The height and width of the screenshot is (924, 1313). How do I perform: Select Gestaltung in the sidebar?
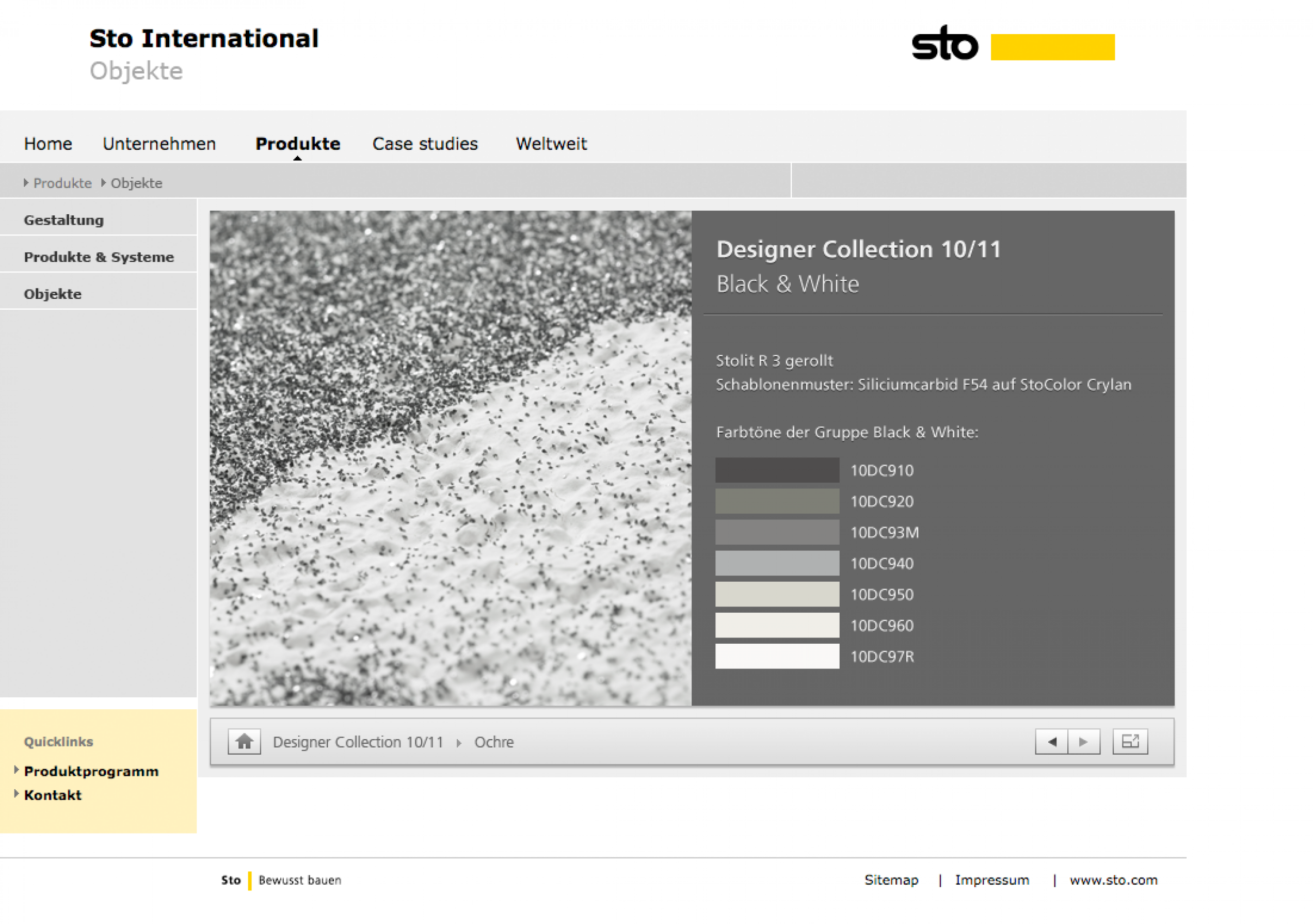64,220
